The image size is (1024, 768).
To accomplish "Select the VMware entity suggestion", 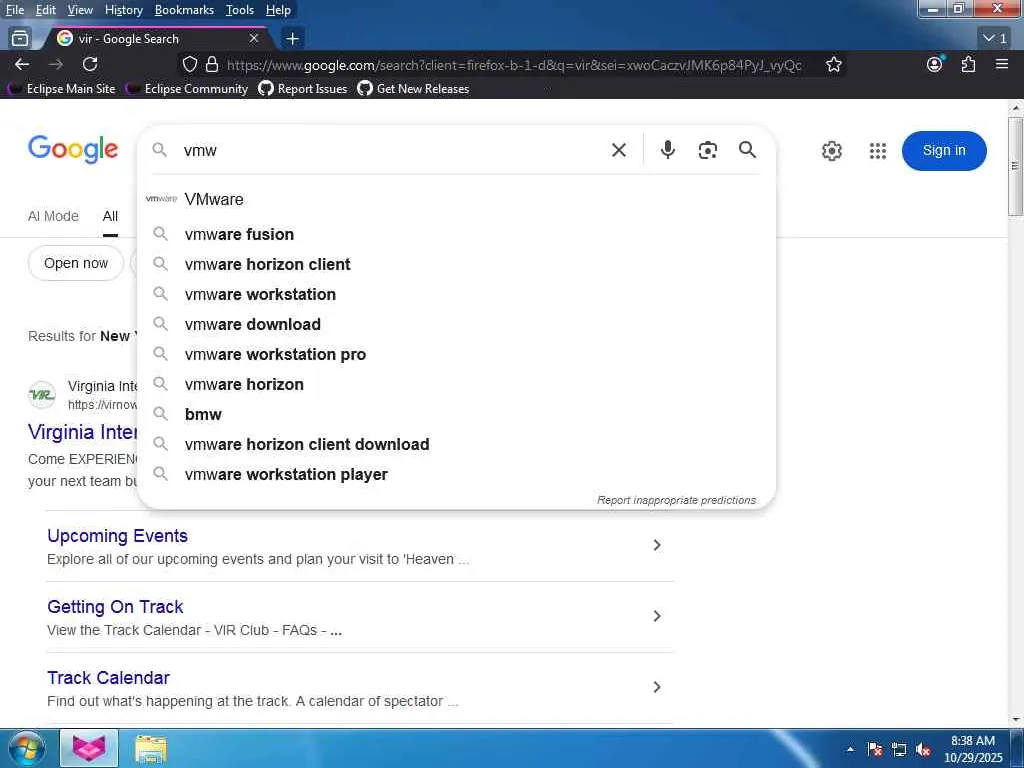I will pos(456,199).
